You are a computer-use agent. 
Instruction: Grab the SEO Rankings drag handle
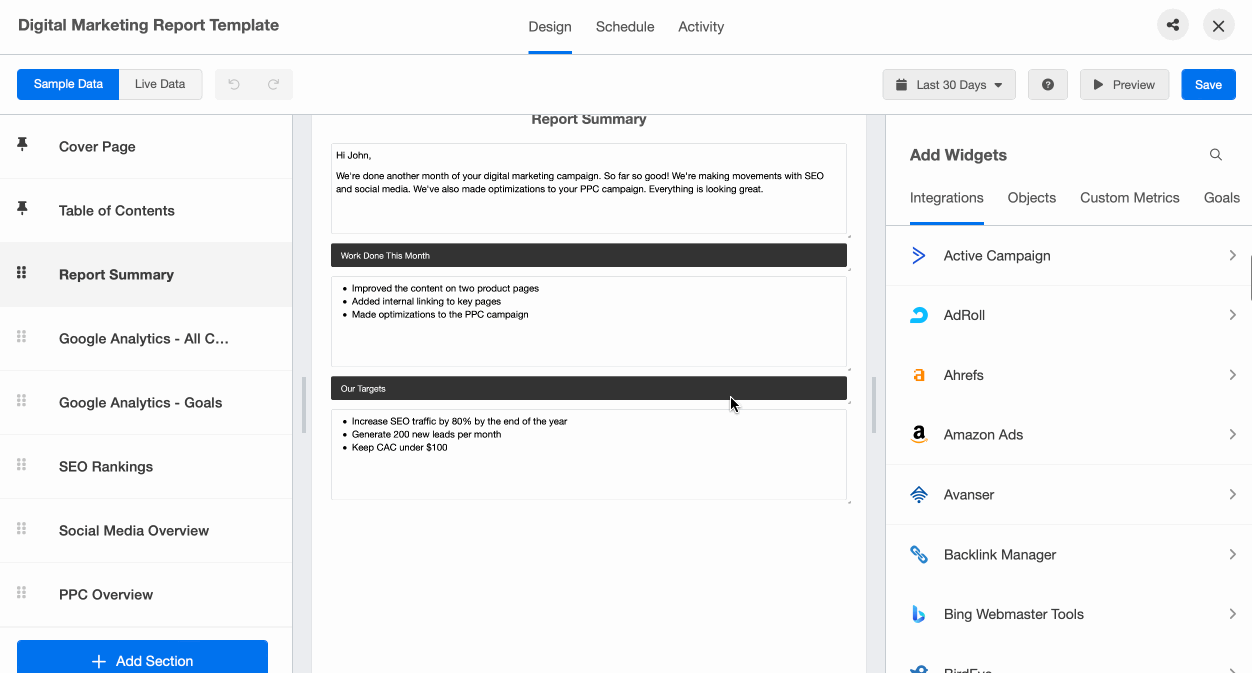22,465
